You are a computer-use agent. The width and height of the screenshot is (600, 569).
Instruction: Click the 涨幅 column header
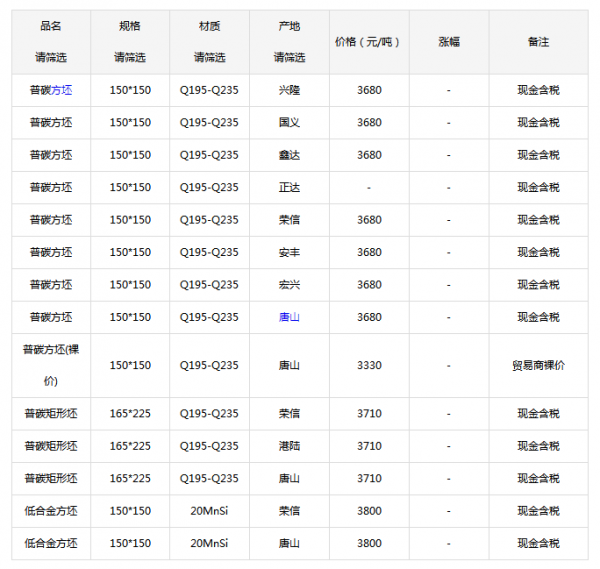[449, 42]
